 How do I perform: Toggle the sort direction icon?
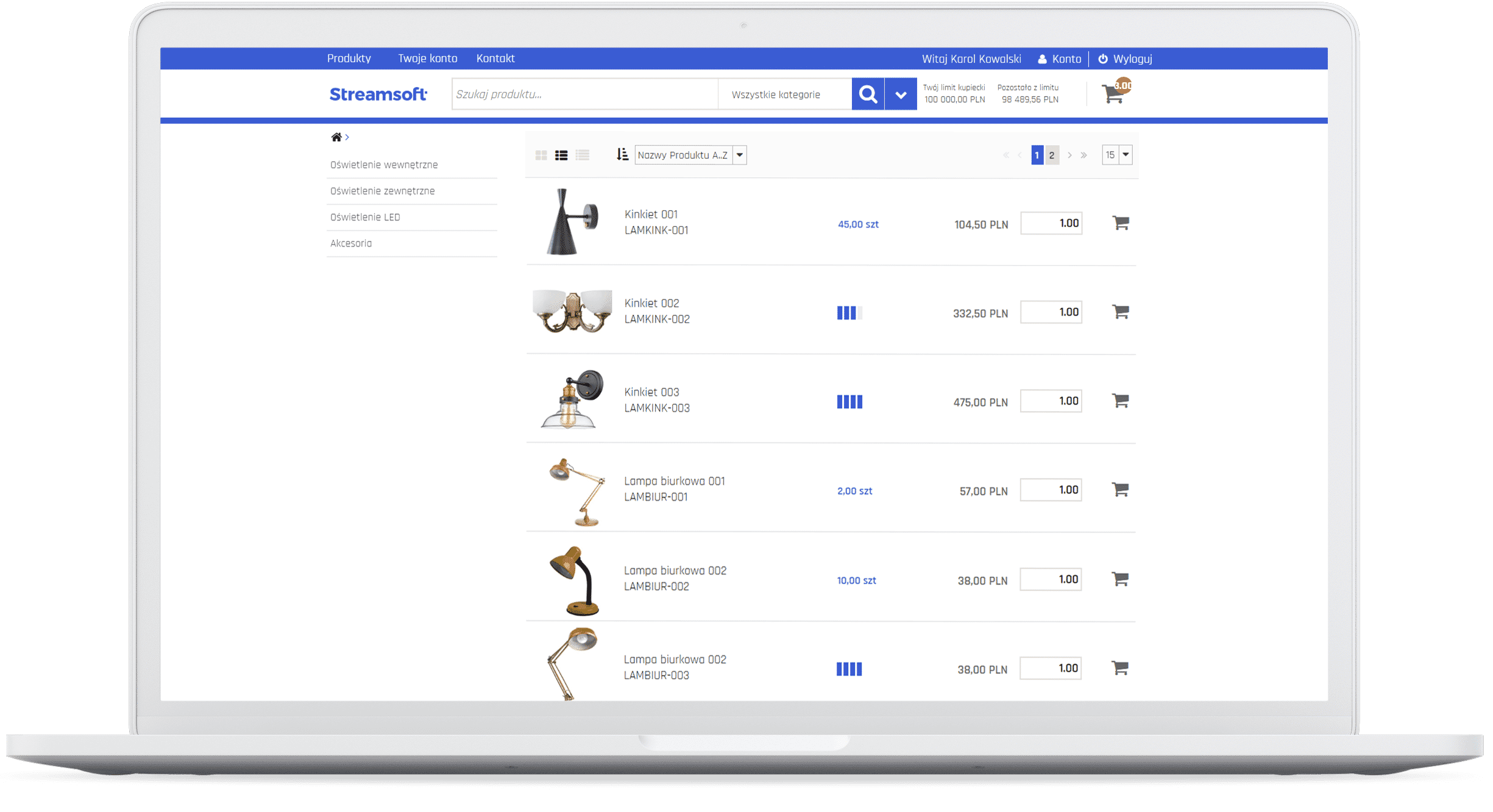pos(622,155)
